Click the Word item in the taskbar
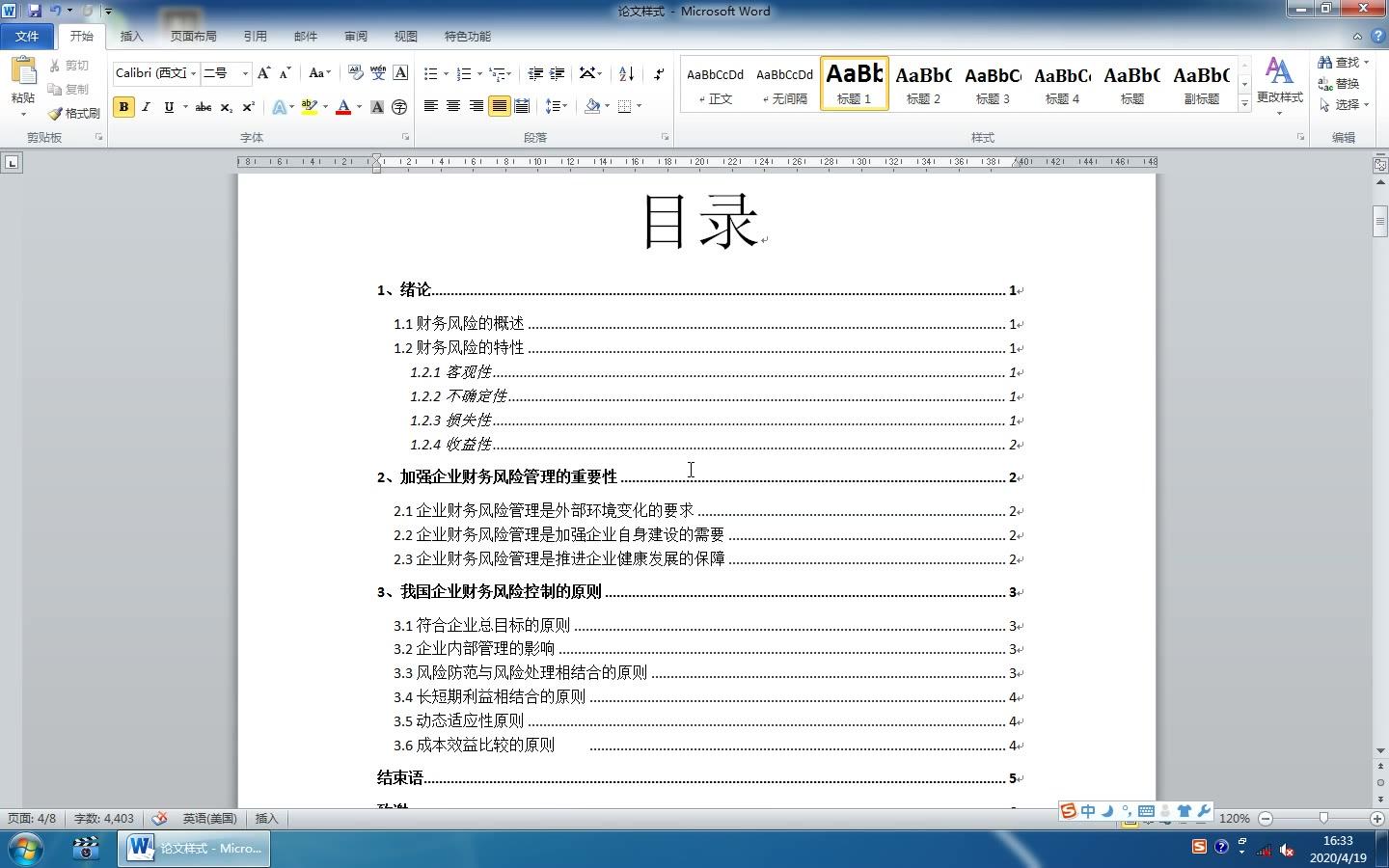This screenshot has height=868, width=1389. pyautogui.click(x=196, y=849)
